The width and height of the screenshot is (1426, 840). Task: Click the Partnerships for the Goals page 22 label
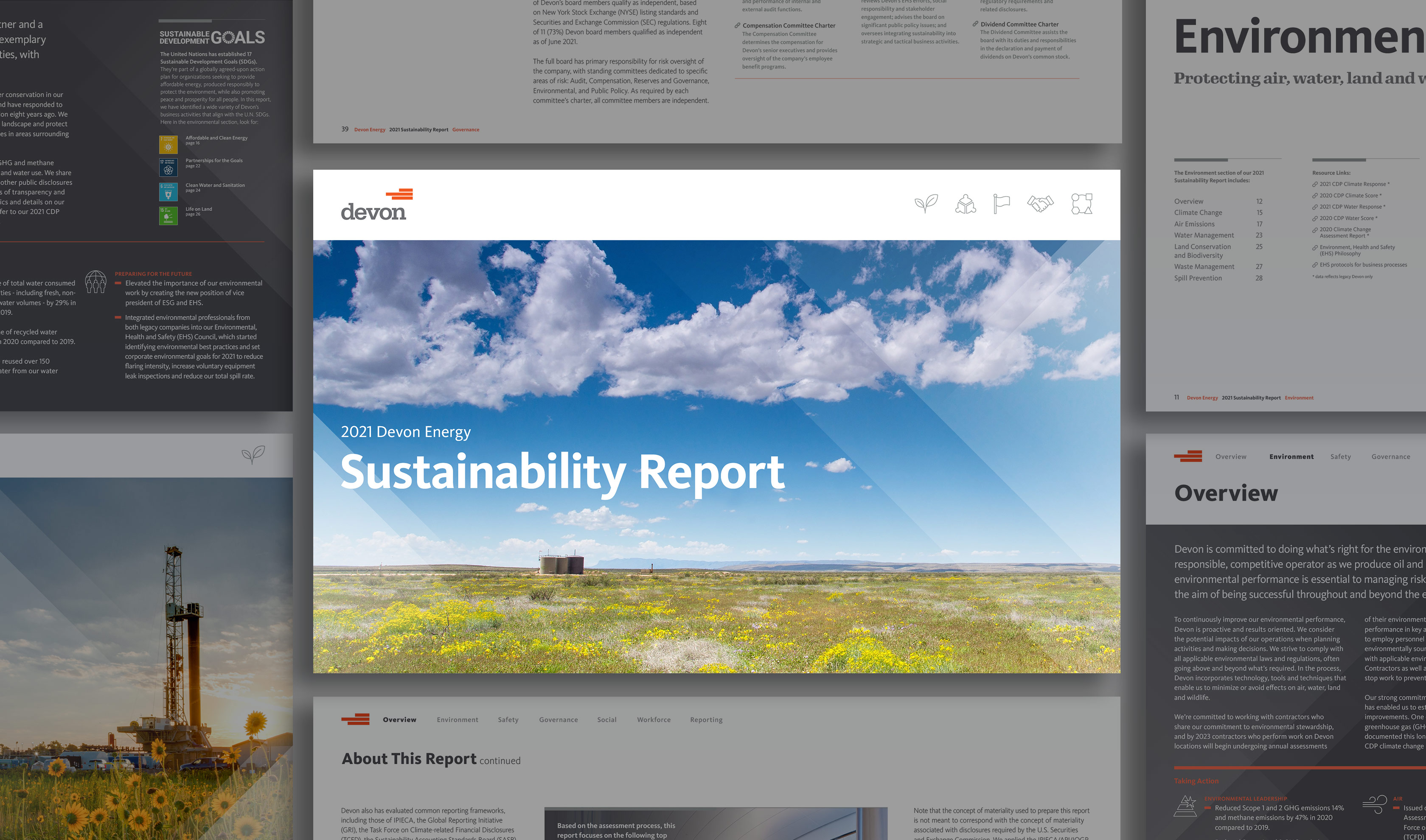[x=214, y=162]
